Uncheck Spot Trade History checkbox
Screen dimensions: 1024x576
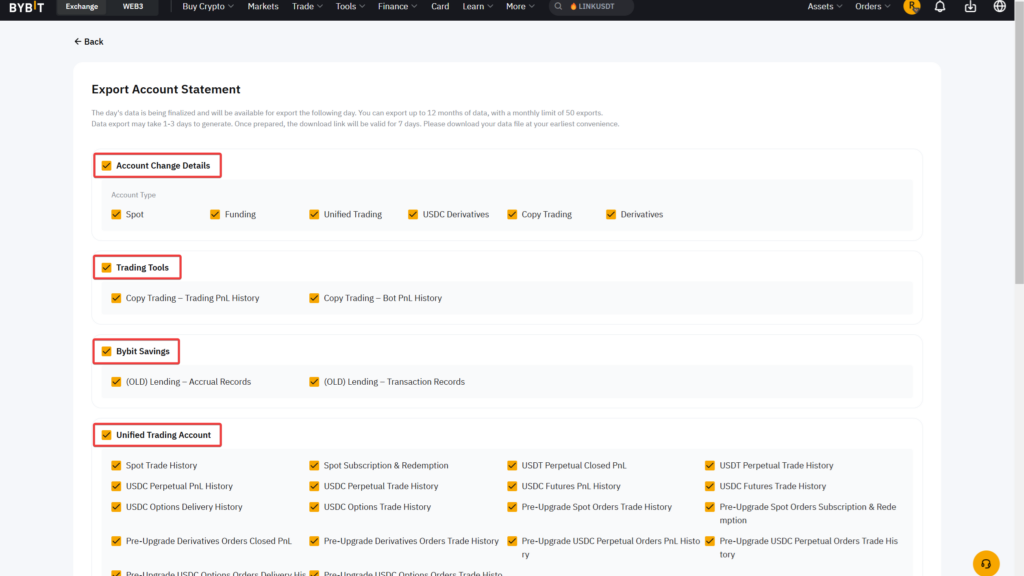pyautogui.click(x=116, y=465)
